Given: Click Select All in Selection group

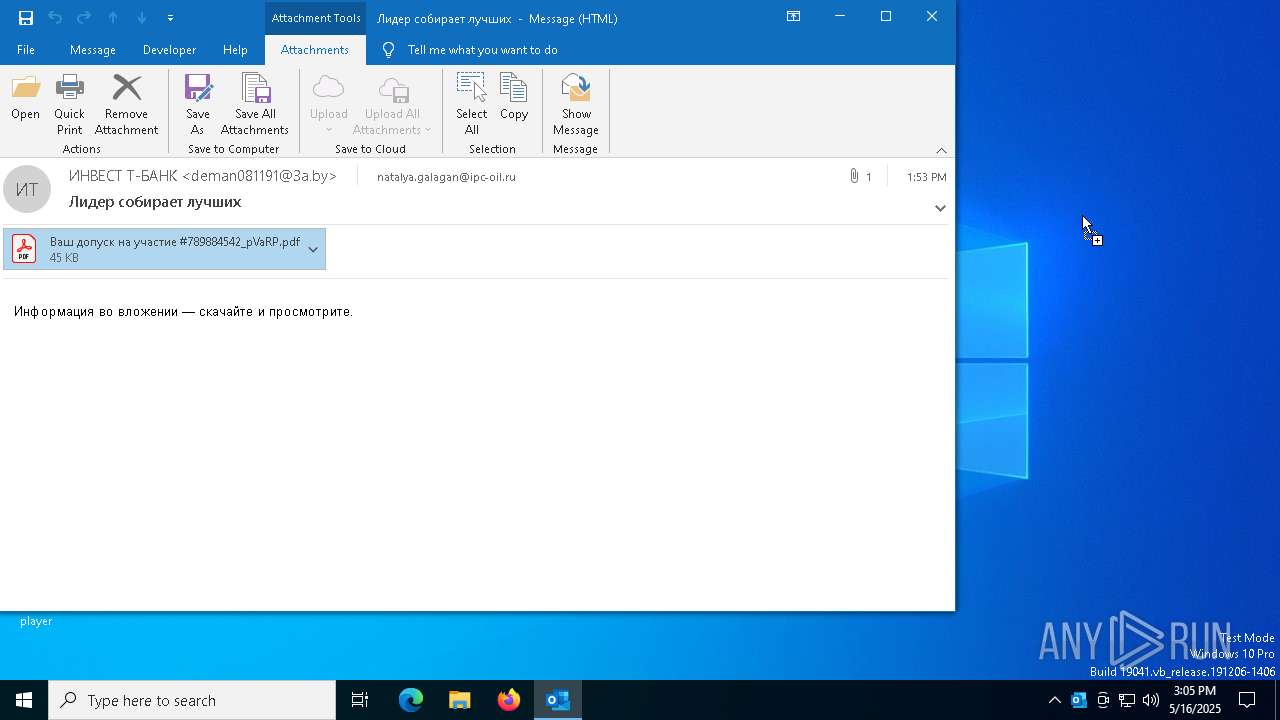Looking at the screenshot, I should pyautogui.click(x=472, y=104).
